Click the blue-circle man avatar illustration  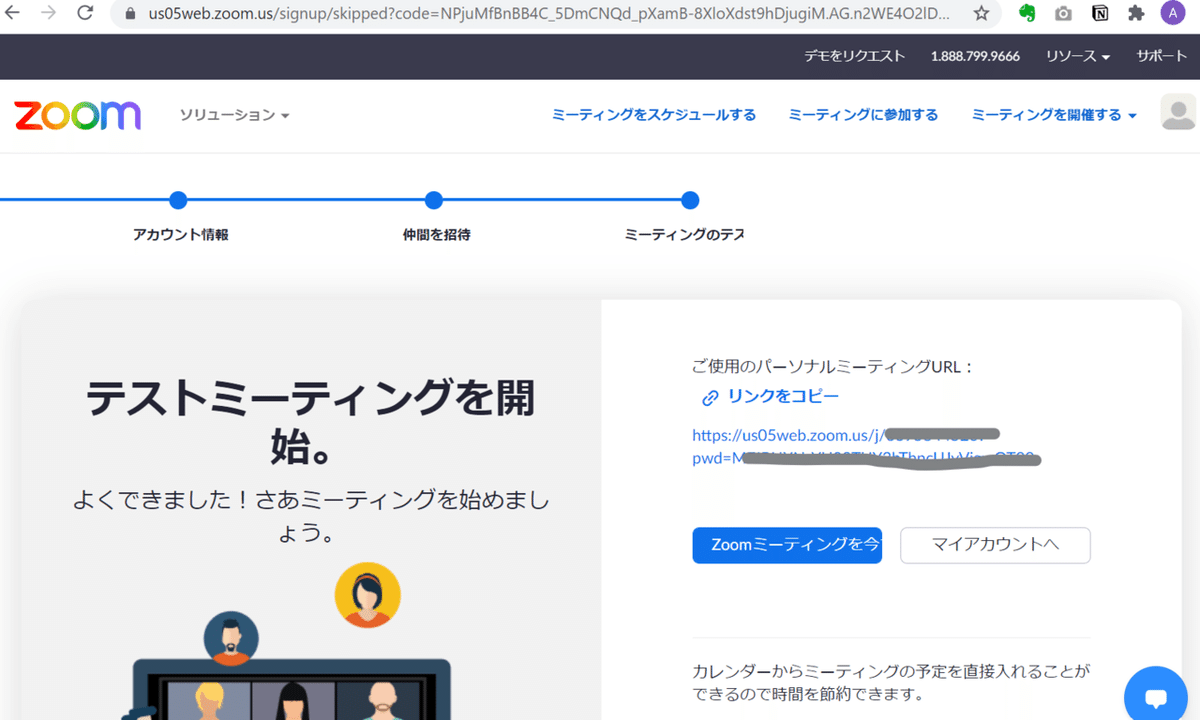[231, 638]
